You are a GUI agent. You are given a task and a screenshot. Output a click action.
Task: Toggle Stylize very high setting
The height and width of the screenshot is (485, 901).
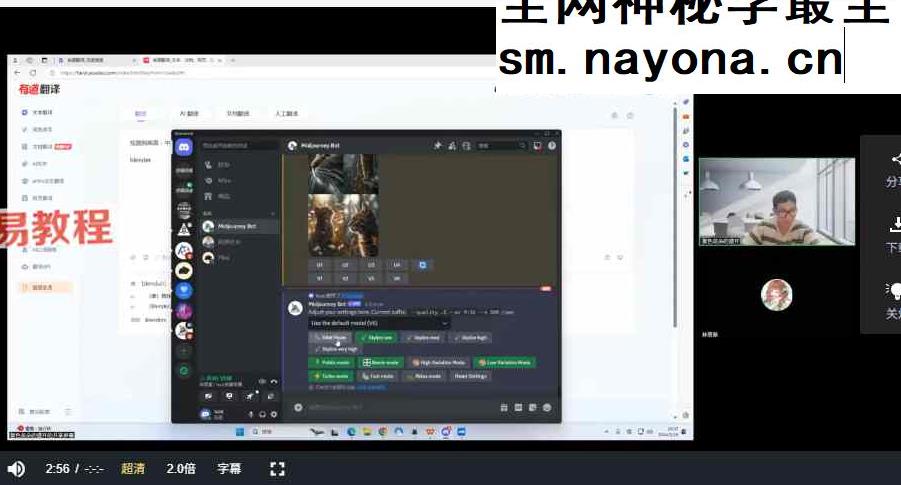[x=336, y=349]
